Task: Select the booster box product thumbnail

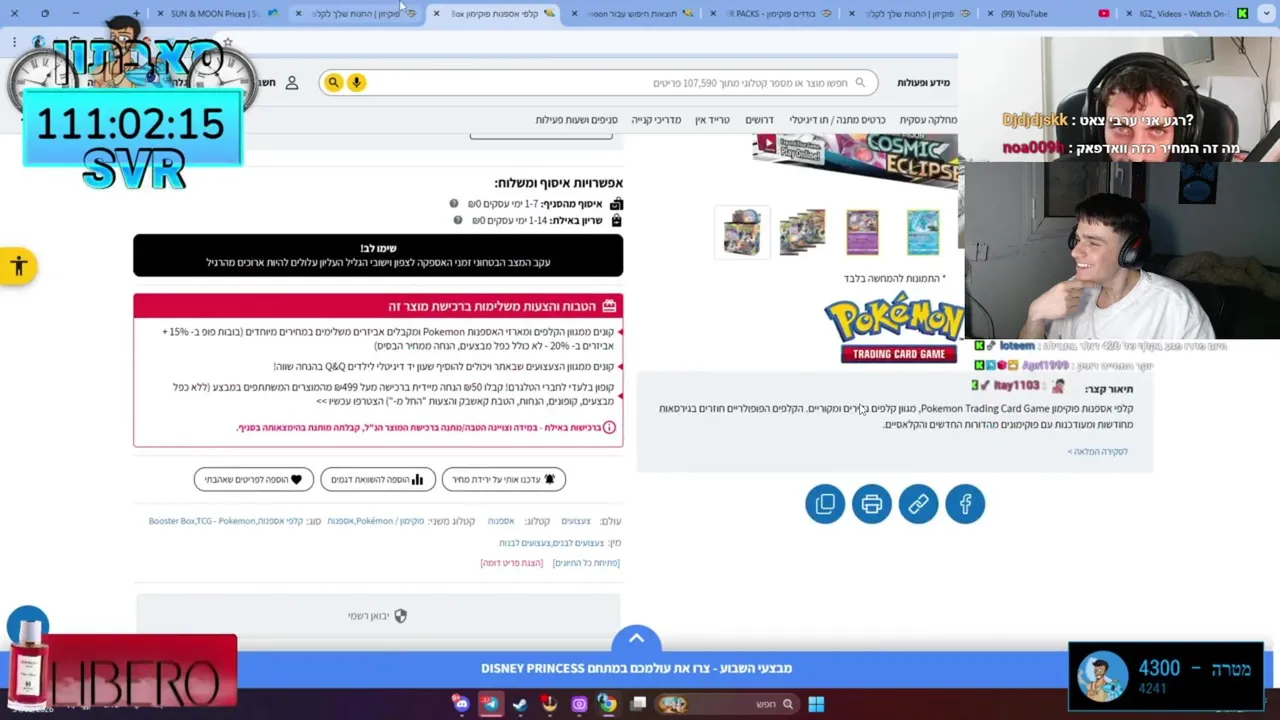Action: pos(742,232)
